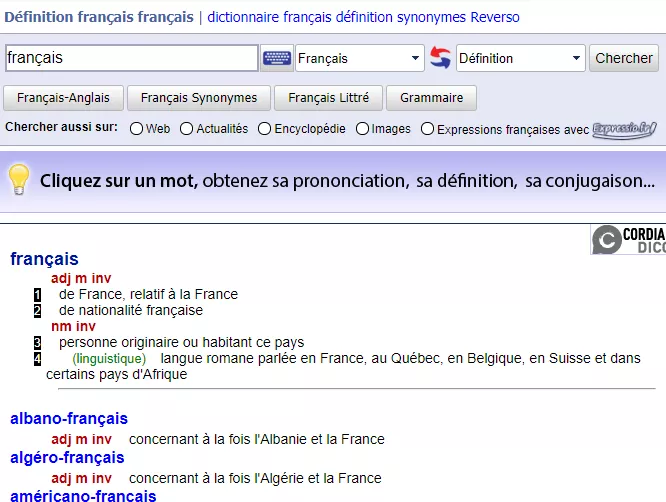This screenshot has height=502, width=666.
Task: Click the Chercher button
Action: 624,58
